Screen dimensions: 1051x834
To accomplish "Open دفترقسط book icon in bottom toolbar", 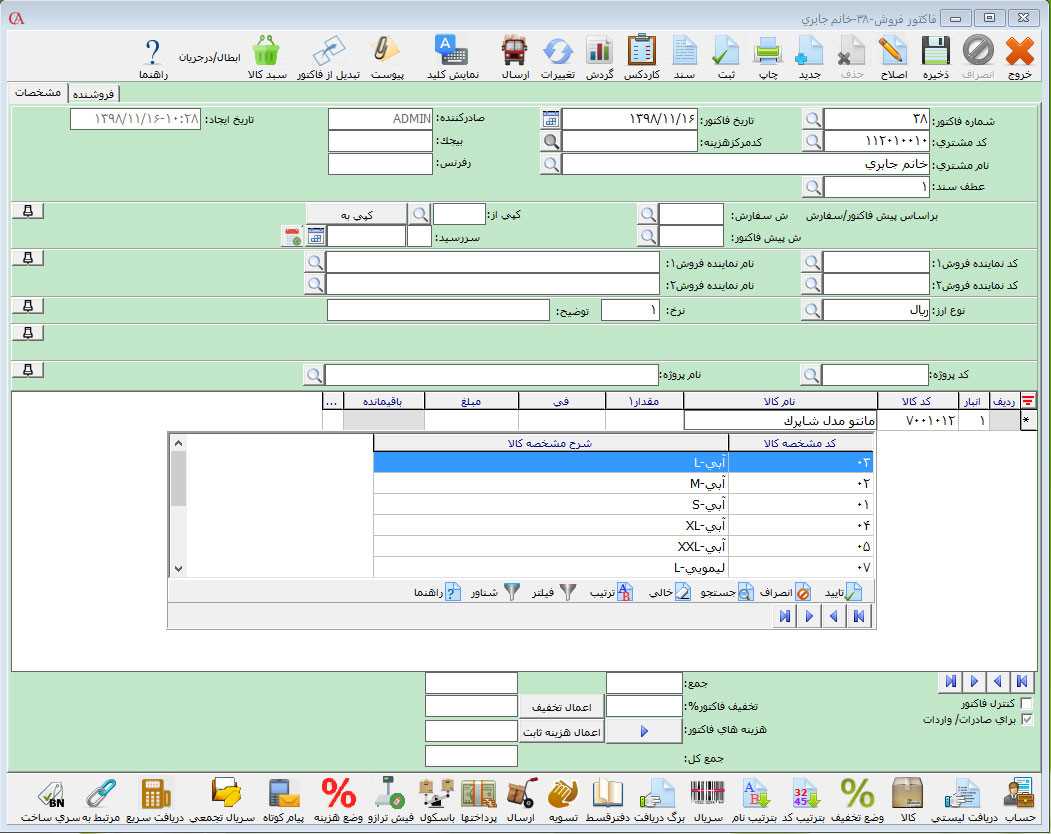I will 608,795.
